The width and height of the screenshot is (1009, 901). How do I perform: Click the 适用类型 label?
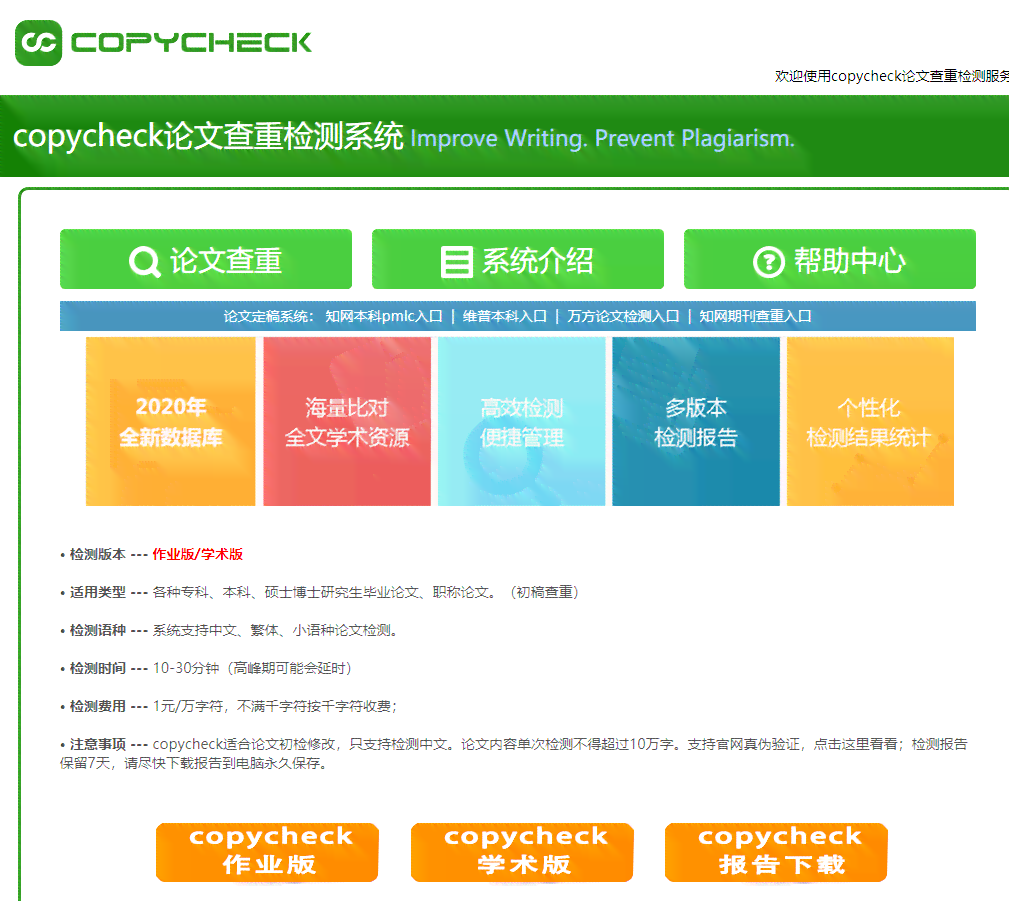point(98,592)
